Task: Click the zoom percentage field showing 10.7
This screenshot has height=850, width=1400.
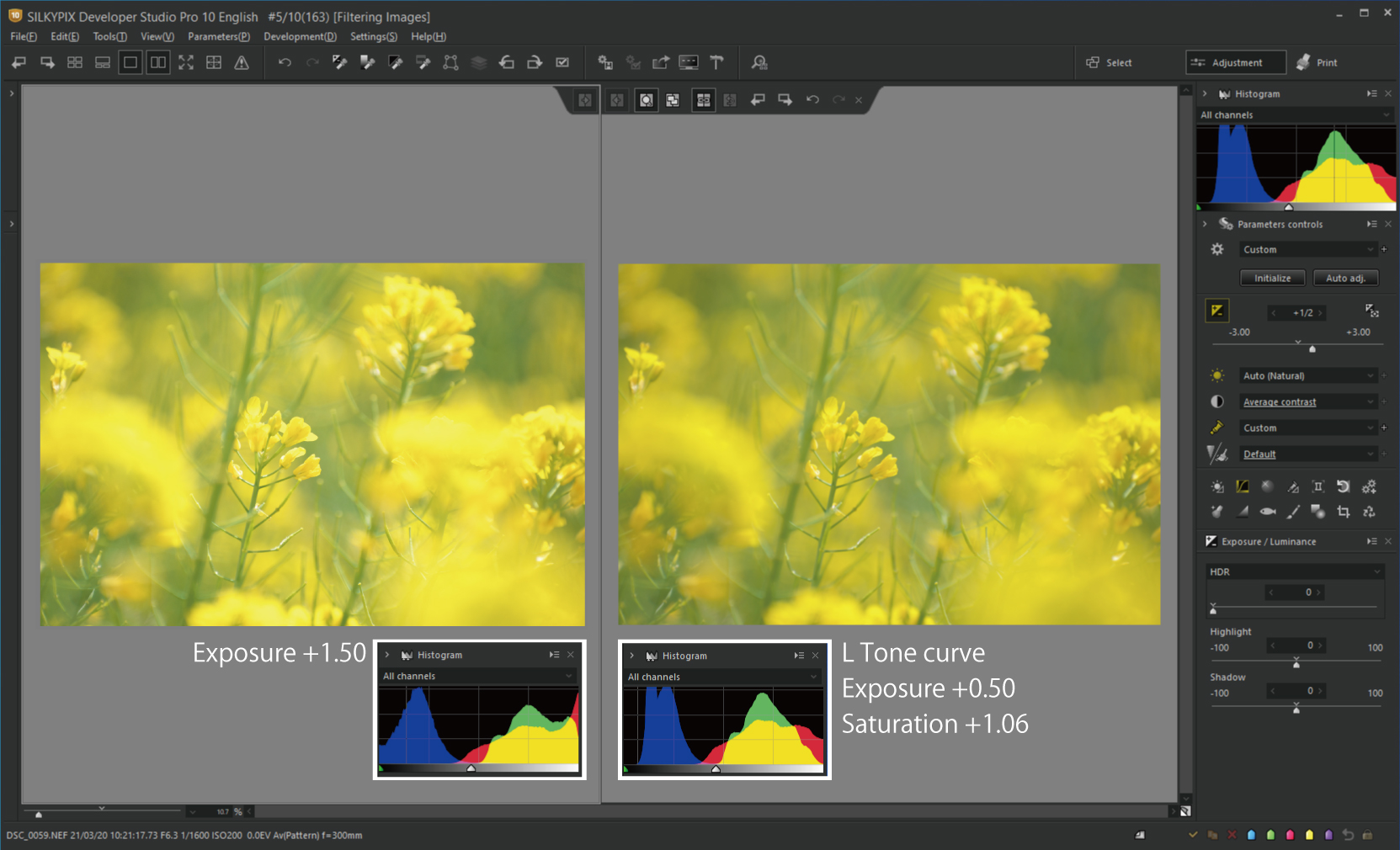Action: [221, 812]
